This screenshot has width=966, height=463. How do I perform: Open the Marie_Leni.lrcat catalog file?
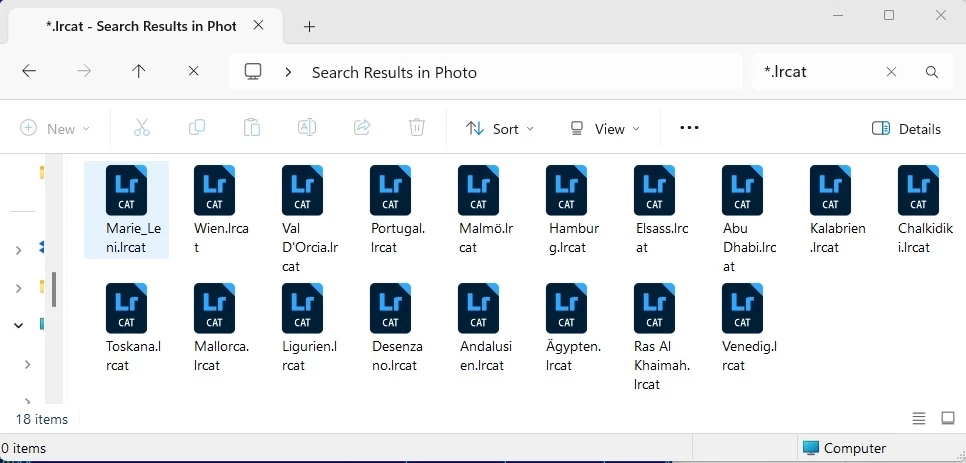pyautogui.click(x=126, y=209)
